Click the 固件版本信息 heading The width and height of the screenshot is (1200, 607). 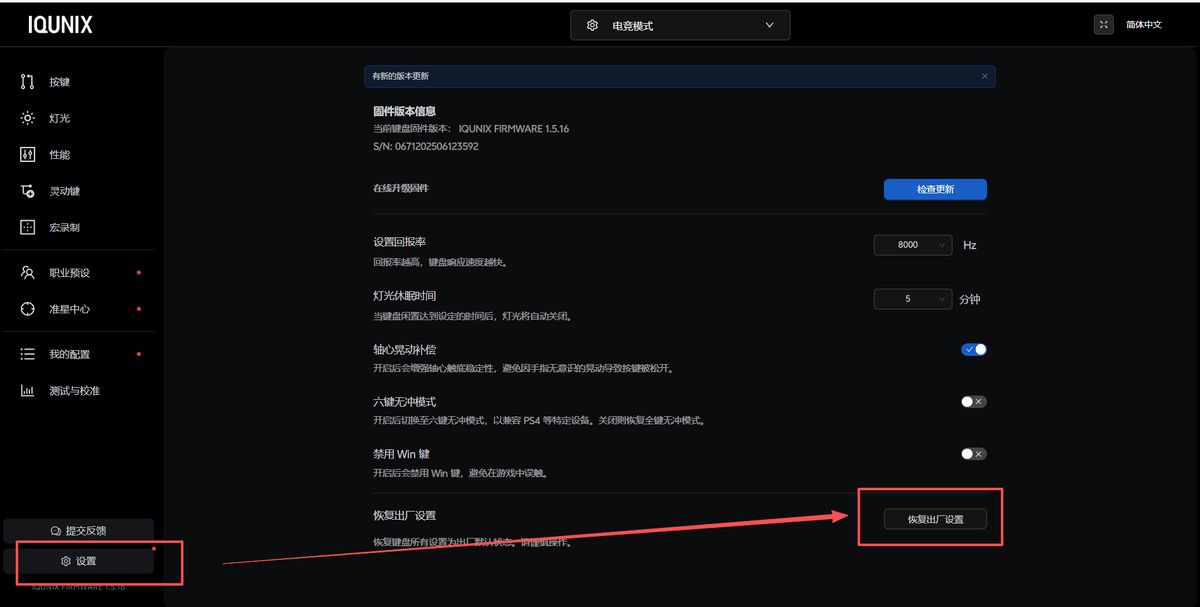point(404,111)
